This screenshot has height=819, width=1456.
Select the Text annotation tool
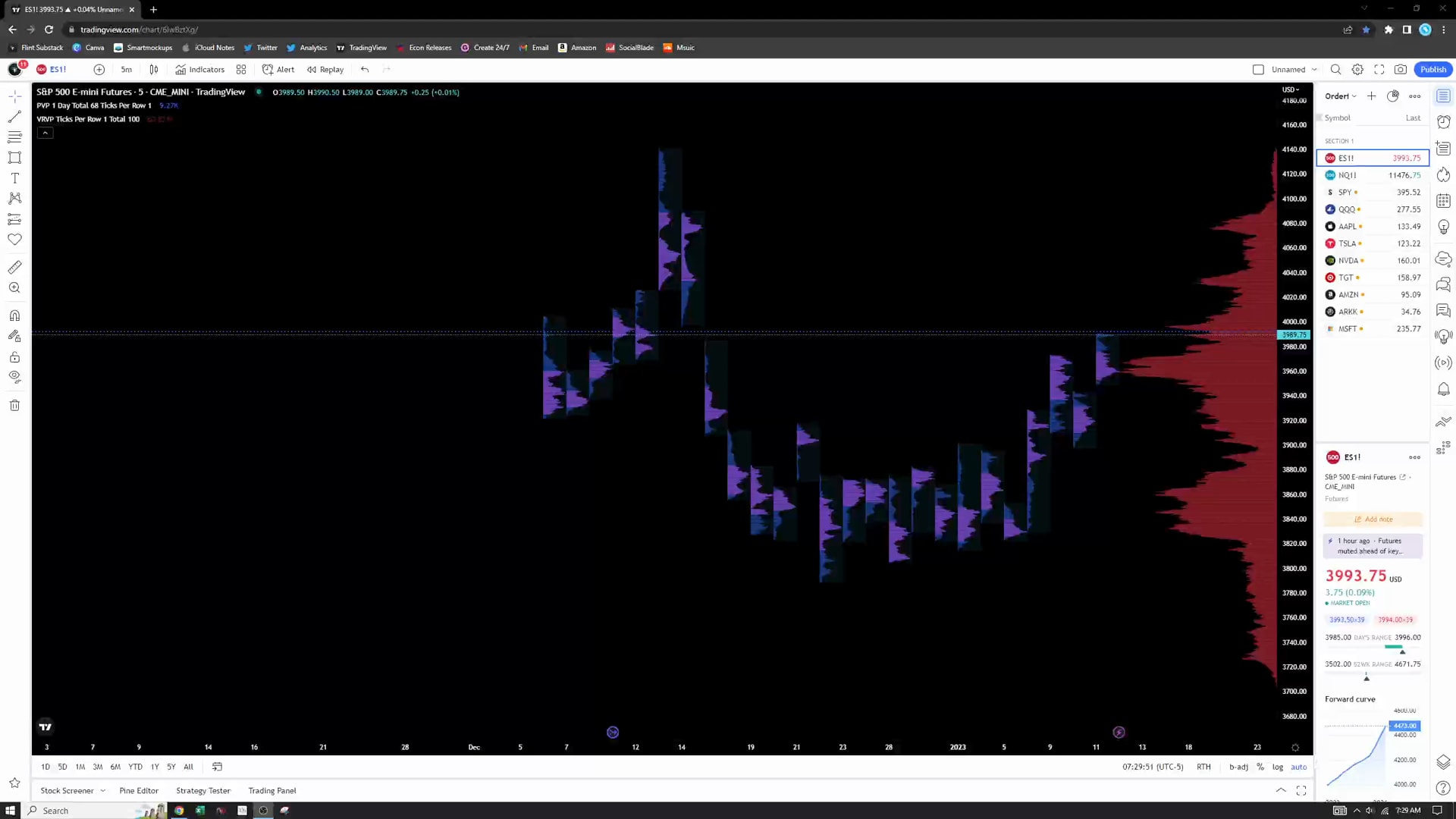14,178
